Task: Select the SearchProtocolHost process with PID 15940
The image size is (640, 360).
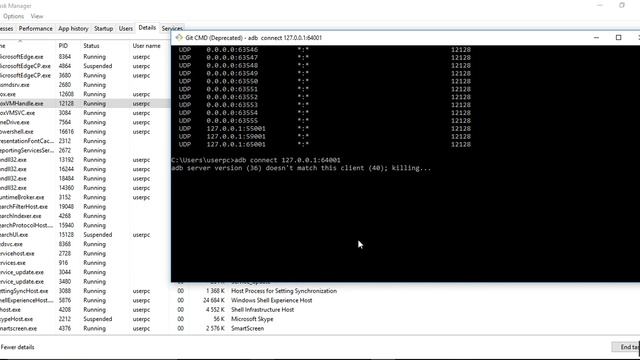Action: 84,226
